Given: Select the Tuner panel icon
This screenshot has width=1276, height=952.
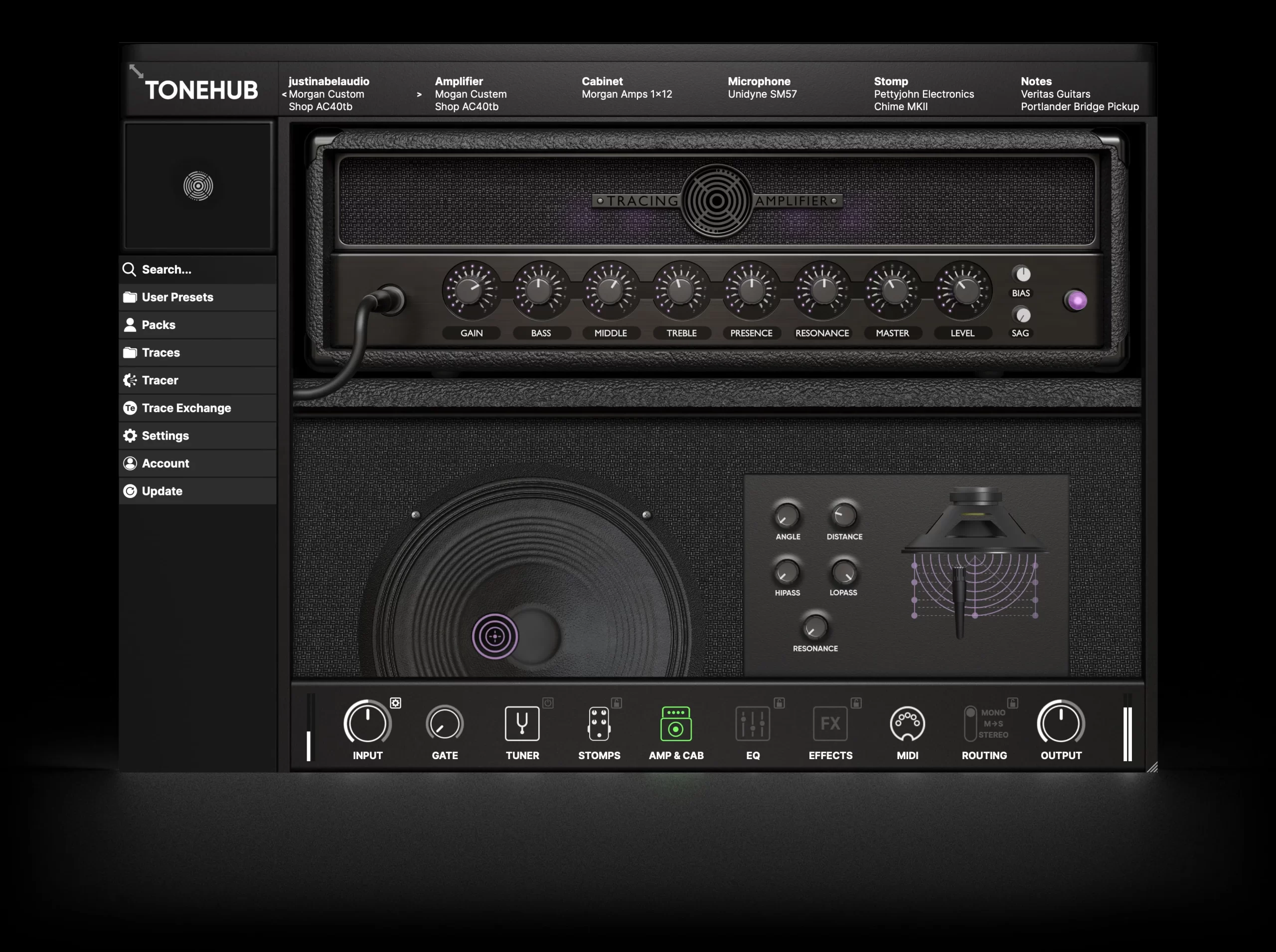Looking at the screenshot, I should (521, 724).
